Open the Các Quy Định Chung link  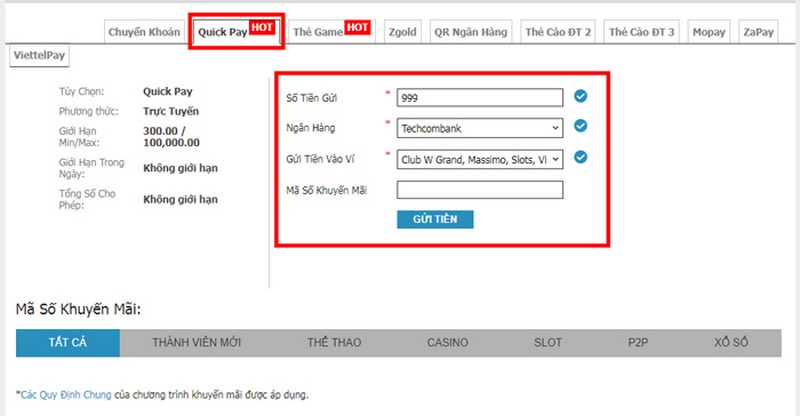(x=66, y=395)
